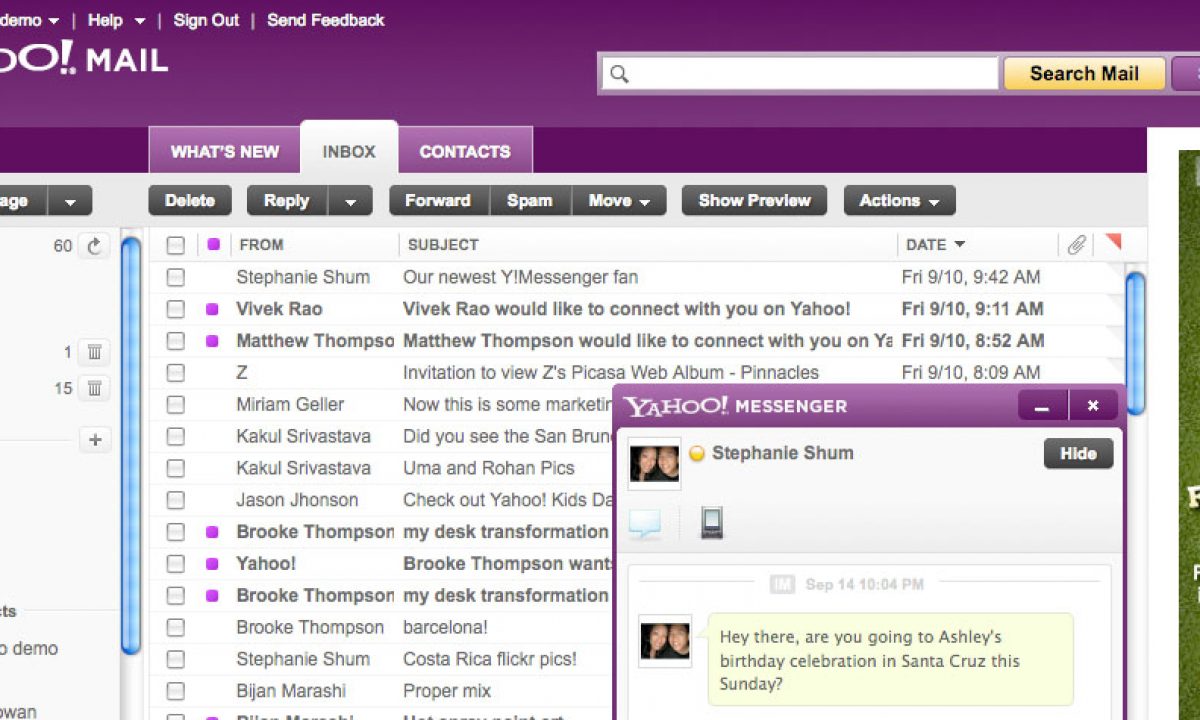Switch to the INBOX tab

tap(349, 149)
